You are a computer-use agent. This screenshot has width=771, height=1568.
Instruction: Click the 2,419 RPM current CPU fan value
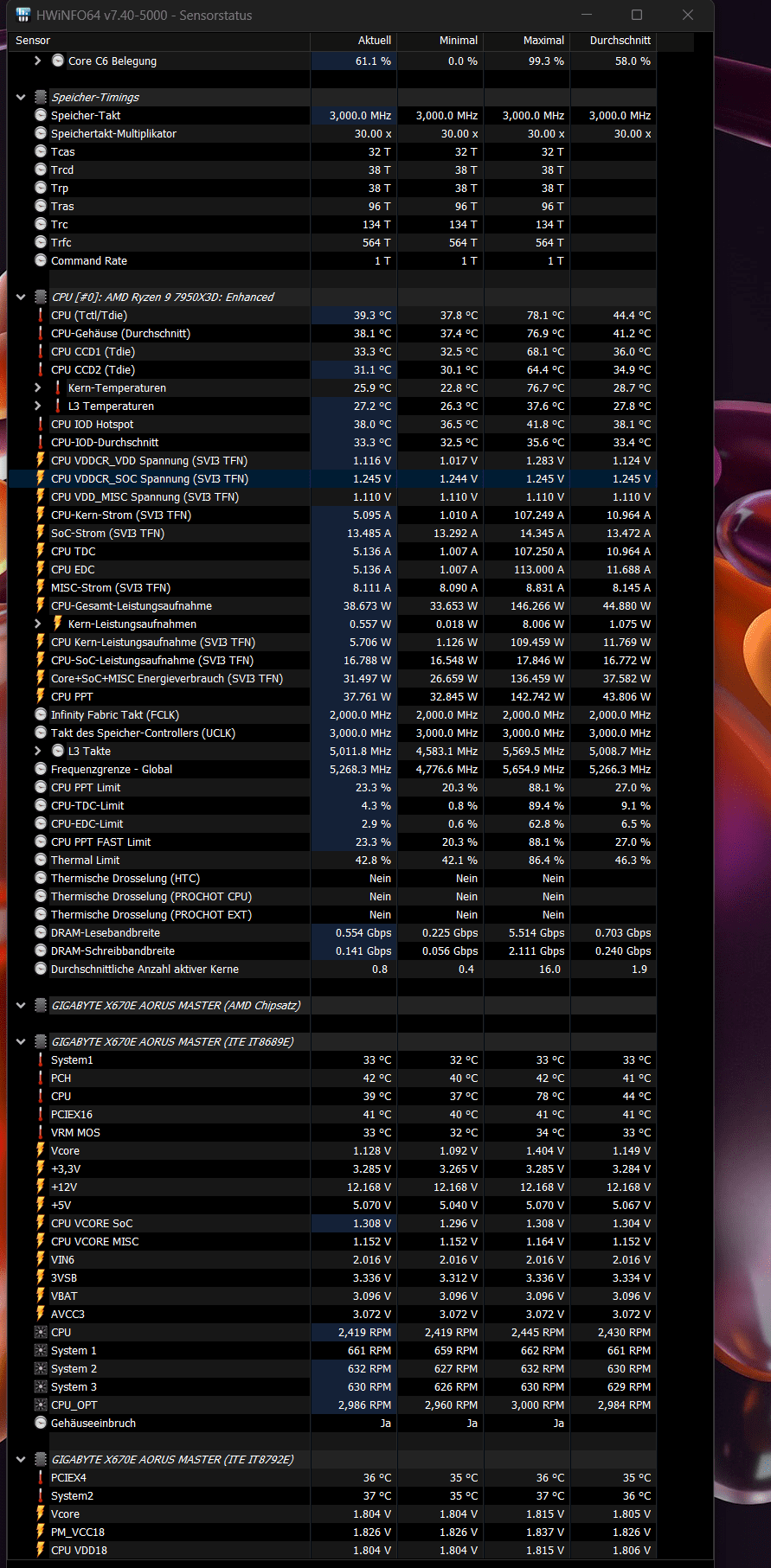pyautogui.click(x=364, y=1332)
